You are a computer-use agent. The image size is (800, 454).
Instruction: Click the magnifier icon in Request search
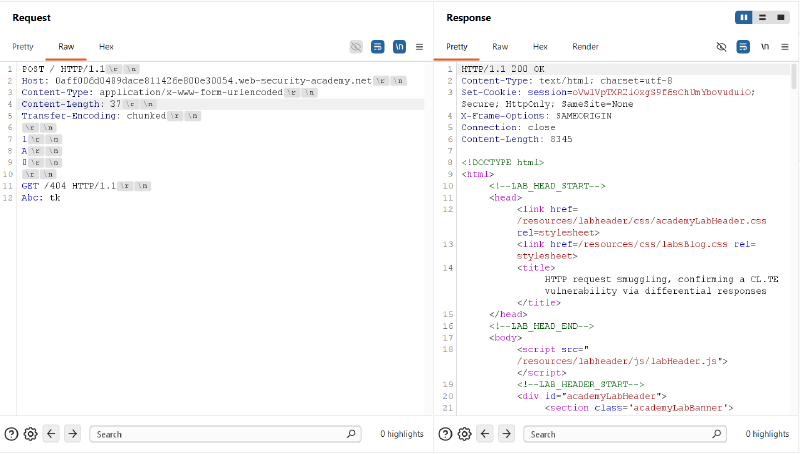351,434
